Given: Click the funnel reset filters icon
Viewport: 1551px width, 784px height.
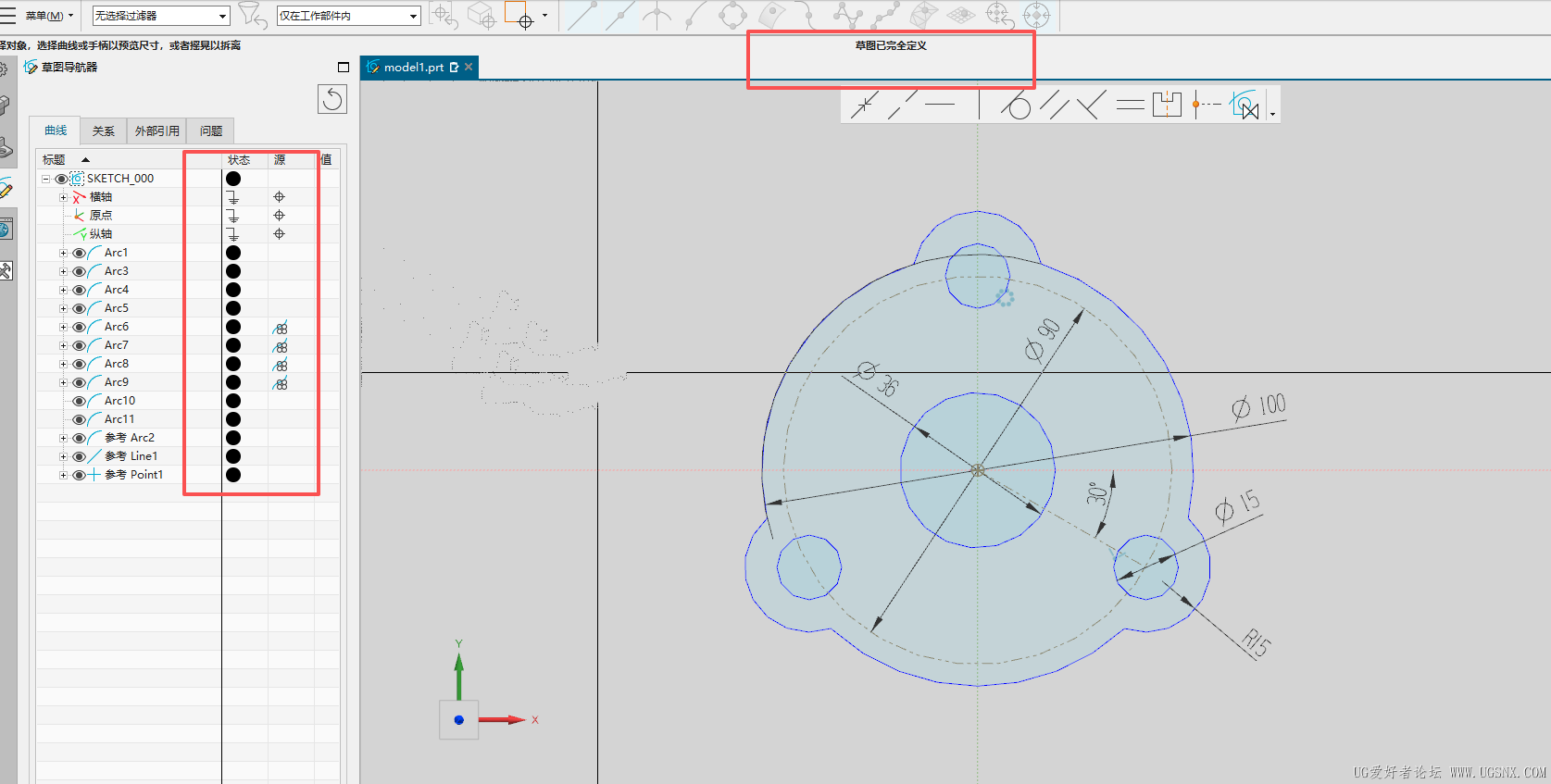Looking at the screenshot, I should click(252, 15).
